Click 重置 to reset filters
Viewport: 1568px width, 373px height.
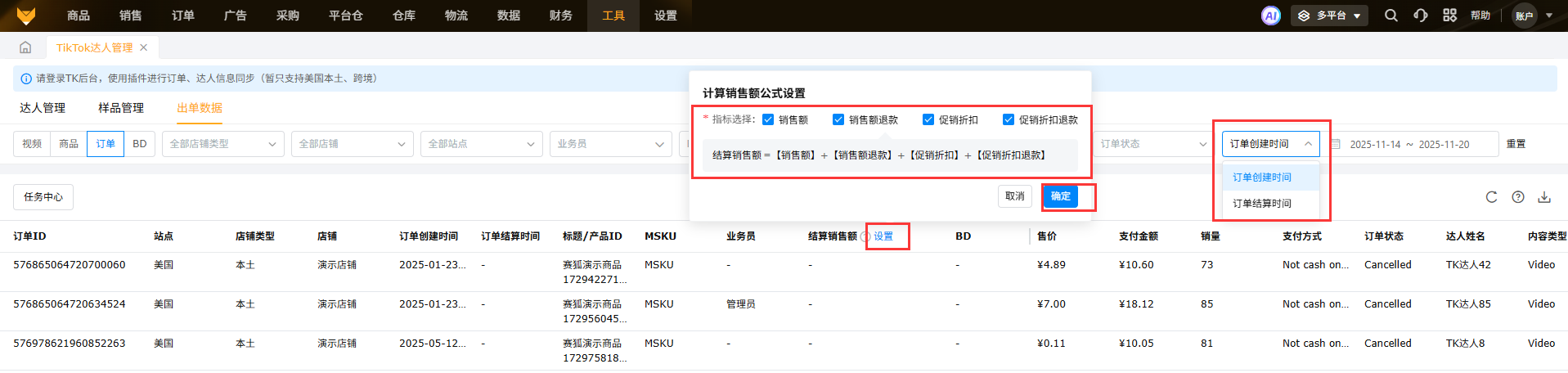tap(1516, 144)
